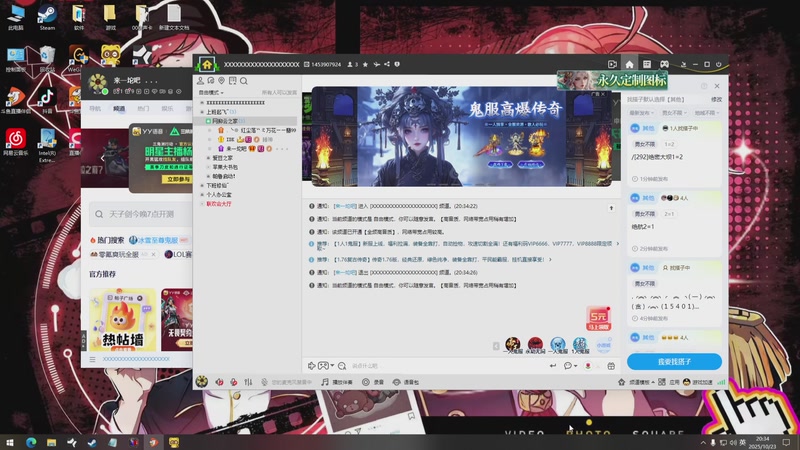Click the 修改 link in partner panel
Viewport: 800px width, 450px height.
pos(716,99)
